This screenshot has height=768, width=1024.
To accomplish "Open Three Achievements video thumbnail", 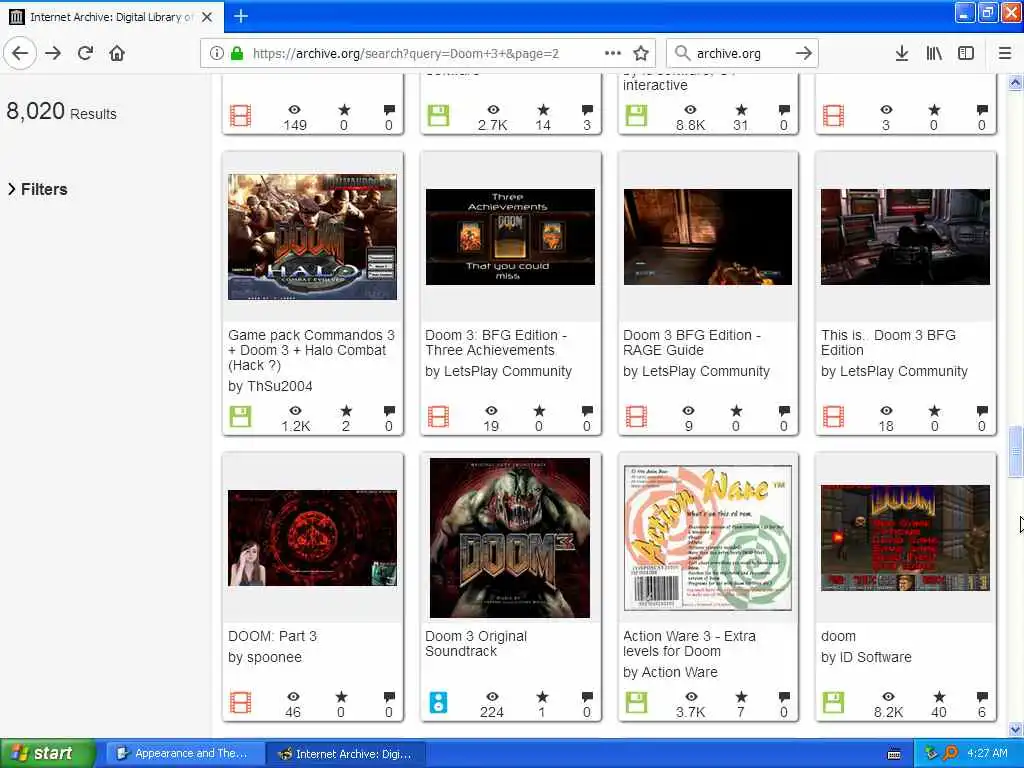I will [510, 236].
